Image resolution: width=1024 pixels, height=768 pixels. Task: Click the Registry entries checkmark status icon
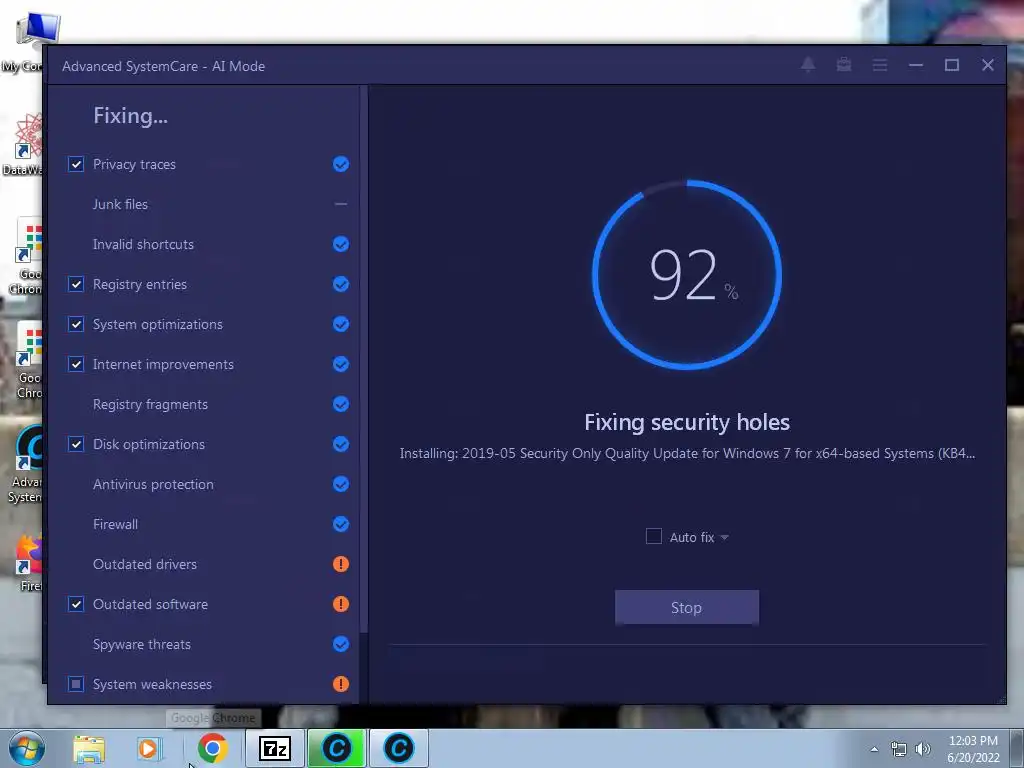pyautogui.click(x=341, y=284)
